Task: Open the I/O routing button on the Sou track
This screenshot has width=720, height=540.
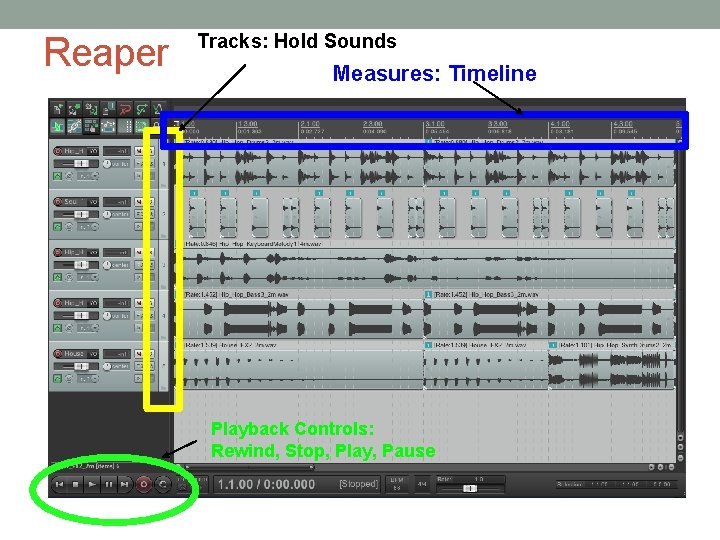Action: pyautogui.click(x=93, y=202)
